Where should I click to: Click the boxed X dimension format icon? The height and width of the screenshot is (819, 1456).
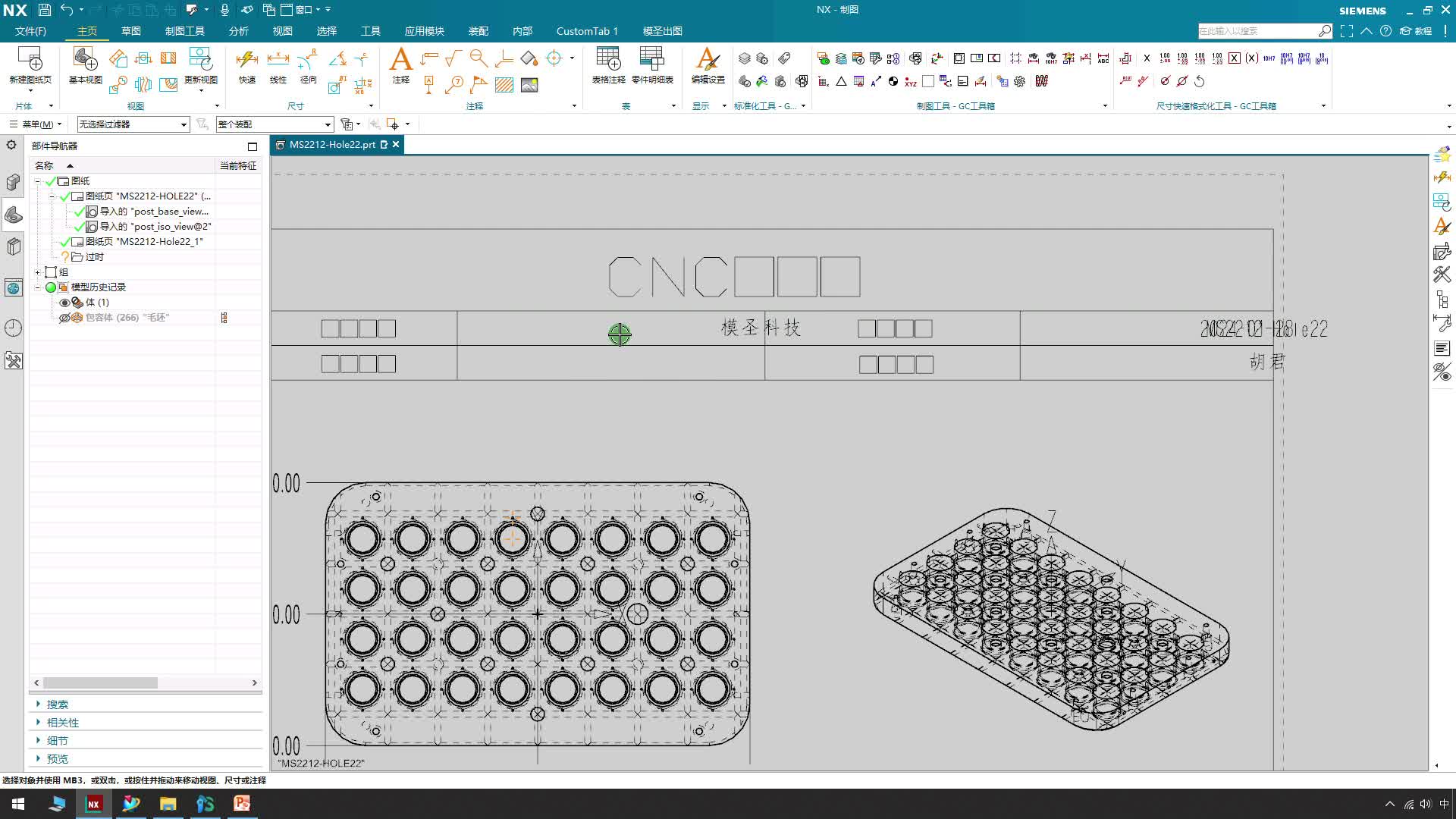(x=1235, y=58)
